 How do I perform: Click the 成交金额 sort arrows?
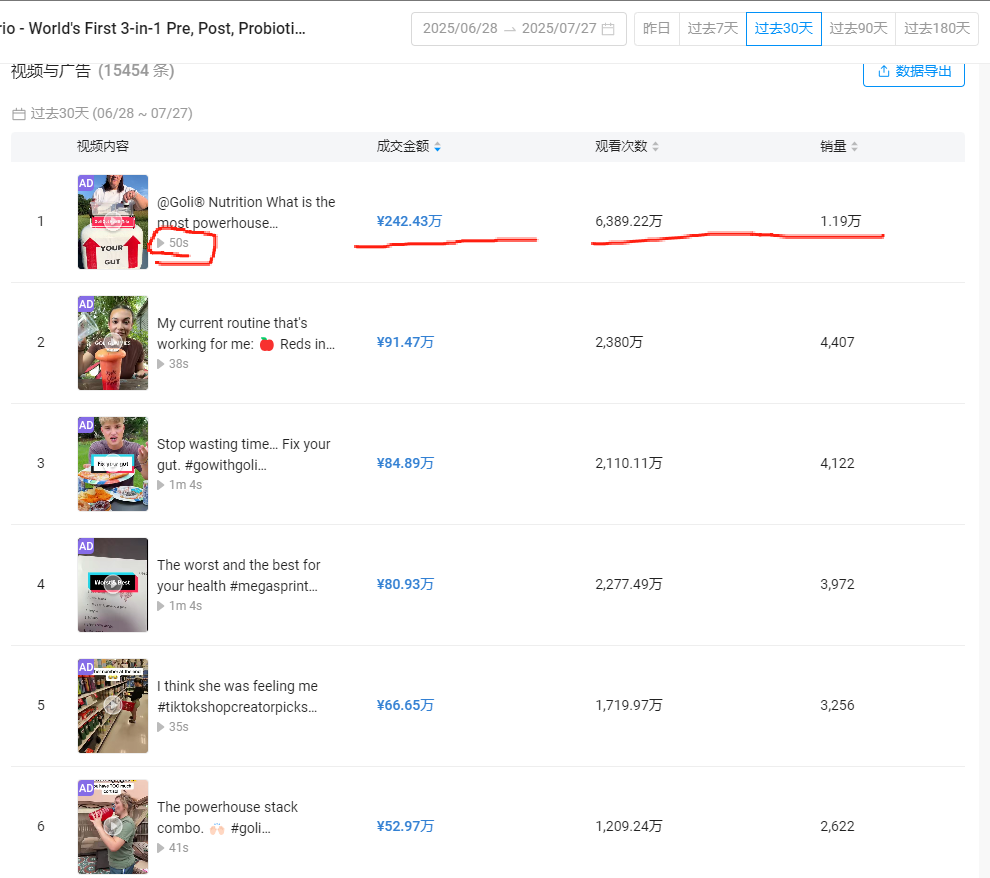pyautogui.click(x=438, y=147)
